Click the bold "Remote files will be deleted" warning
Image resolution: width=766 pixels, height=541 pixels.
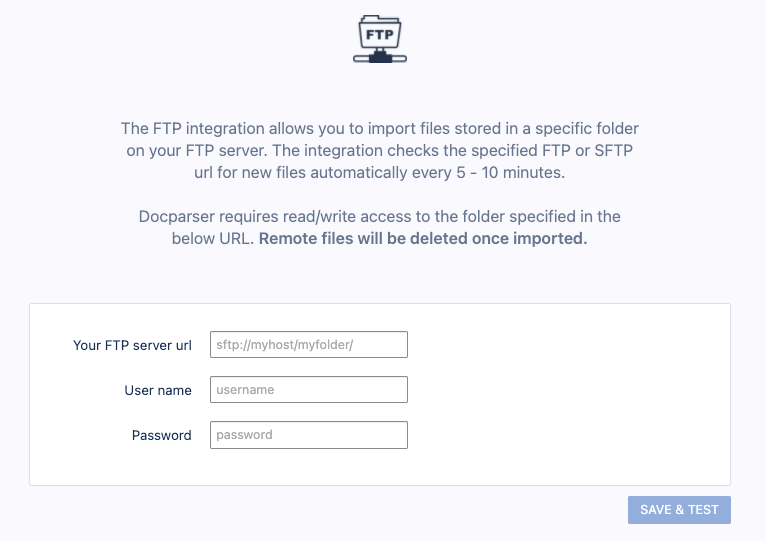[x=423, y=240]
